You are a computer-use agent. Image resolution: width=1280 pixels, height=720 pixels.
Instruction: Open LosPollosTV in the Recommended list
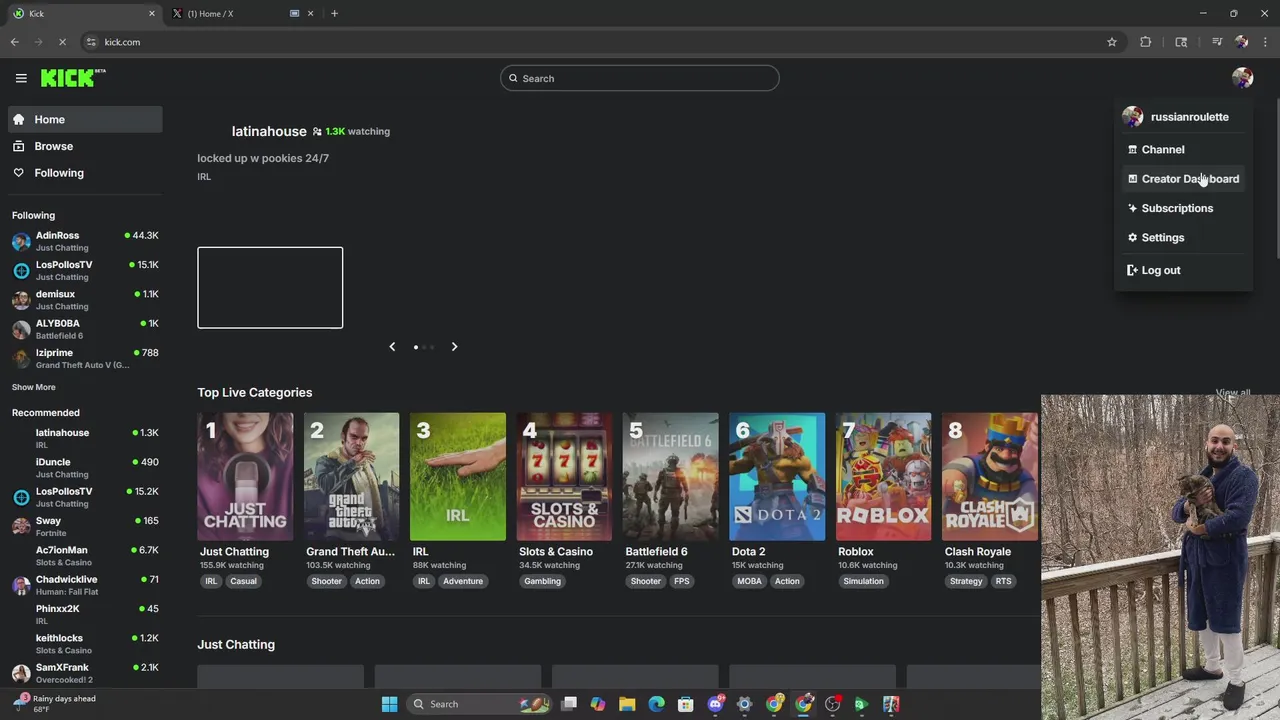coord(85,497)
